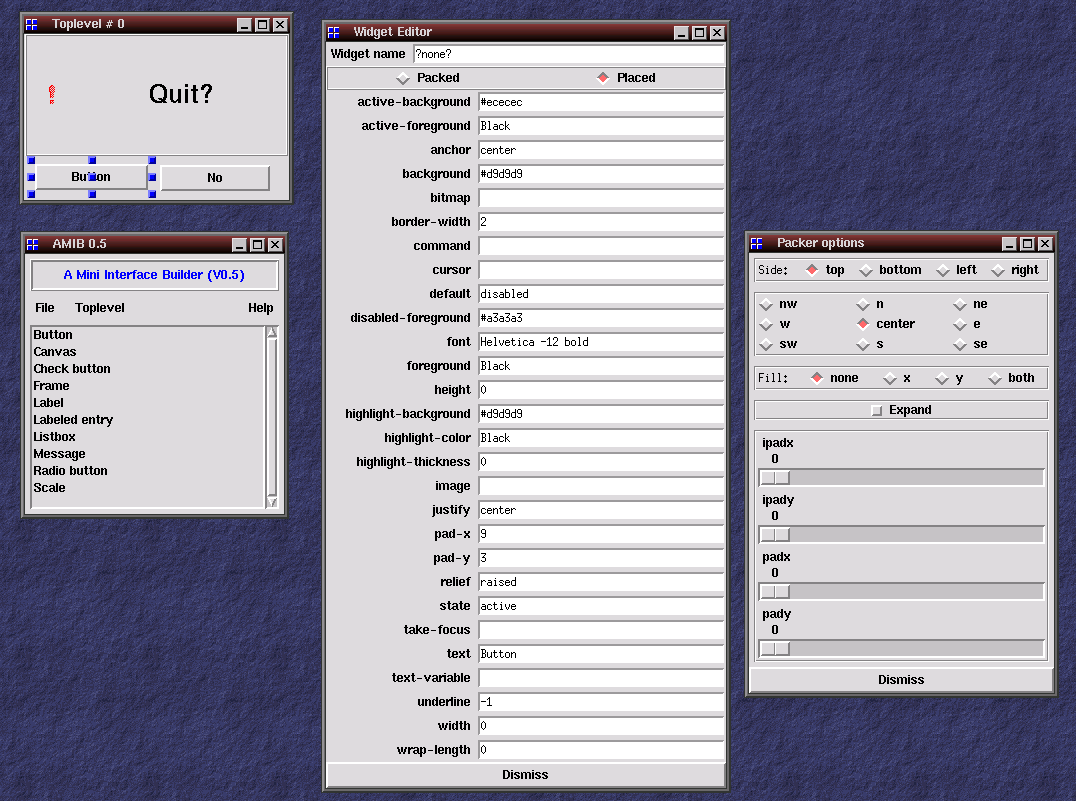Click the window menu icon of Widget Editor

334,33
